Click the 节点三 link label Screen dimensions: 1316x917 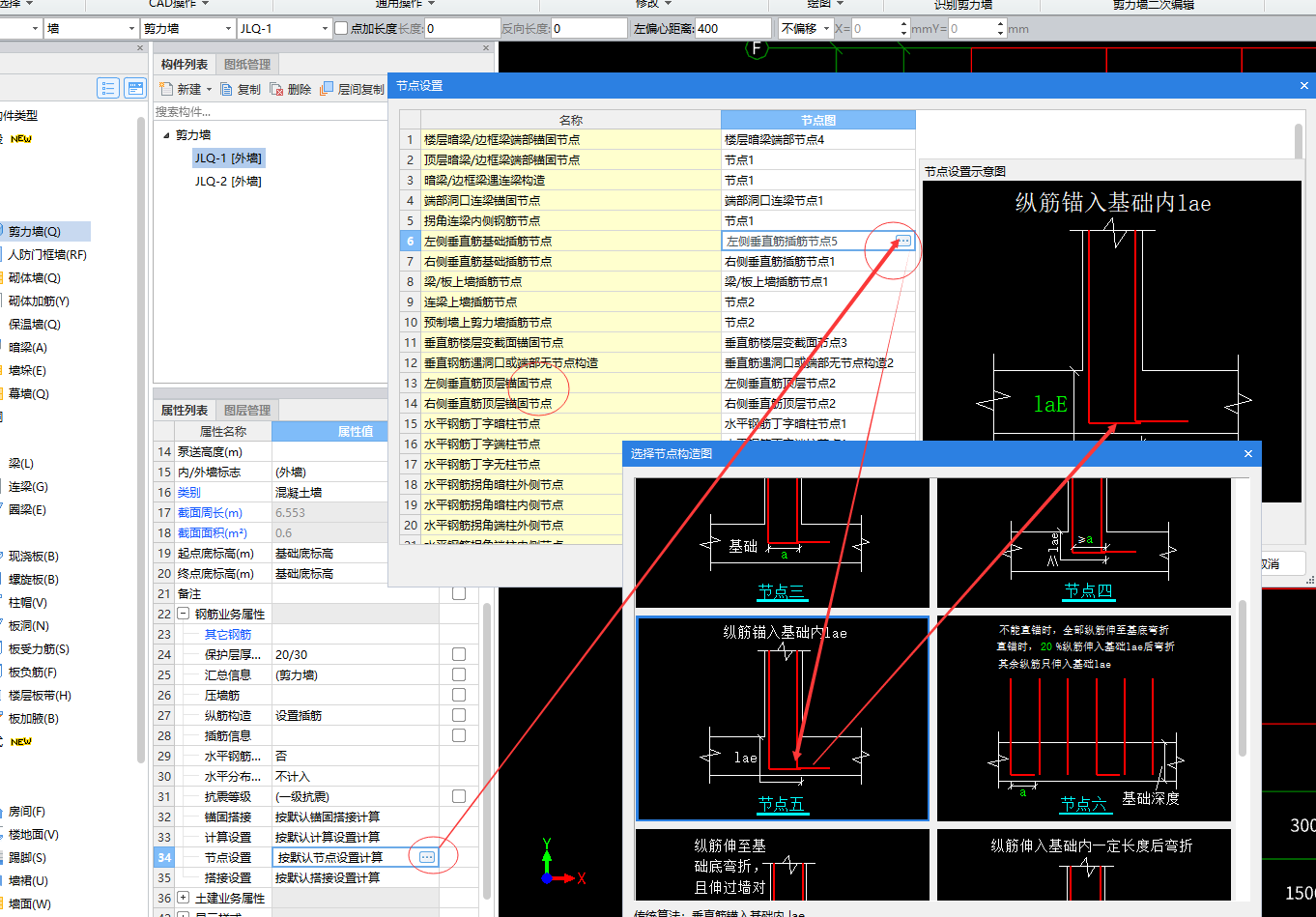point(781,591)
